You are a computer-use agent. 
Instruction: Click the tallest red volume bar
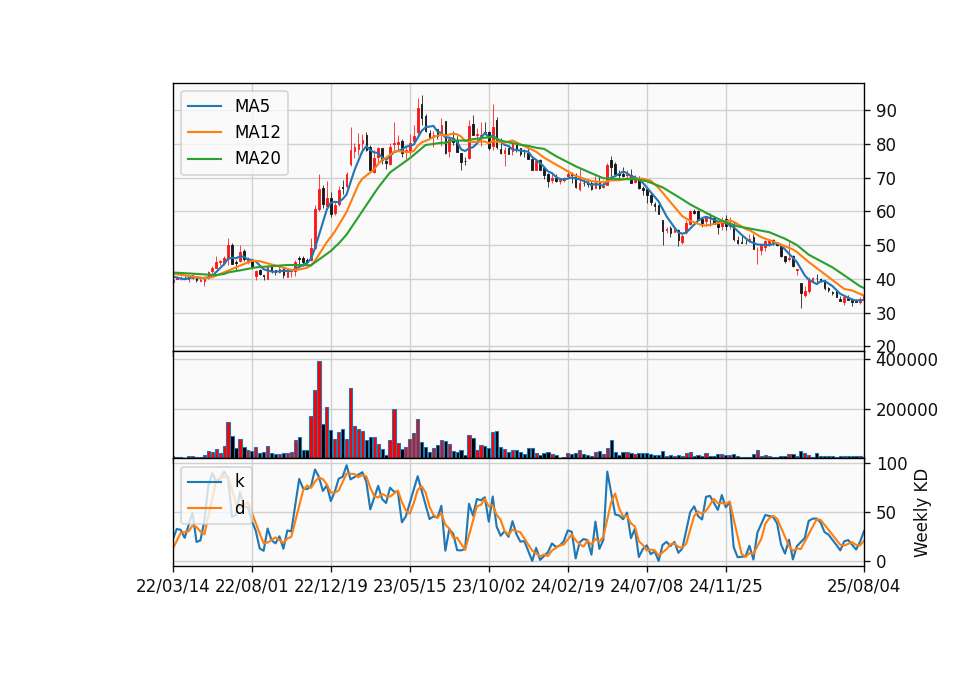(x=319, y=410)
